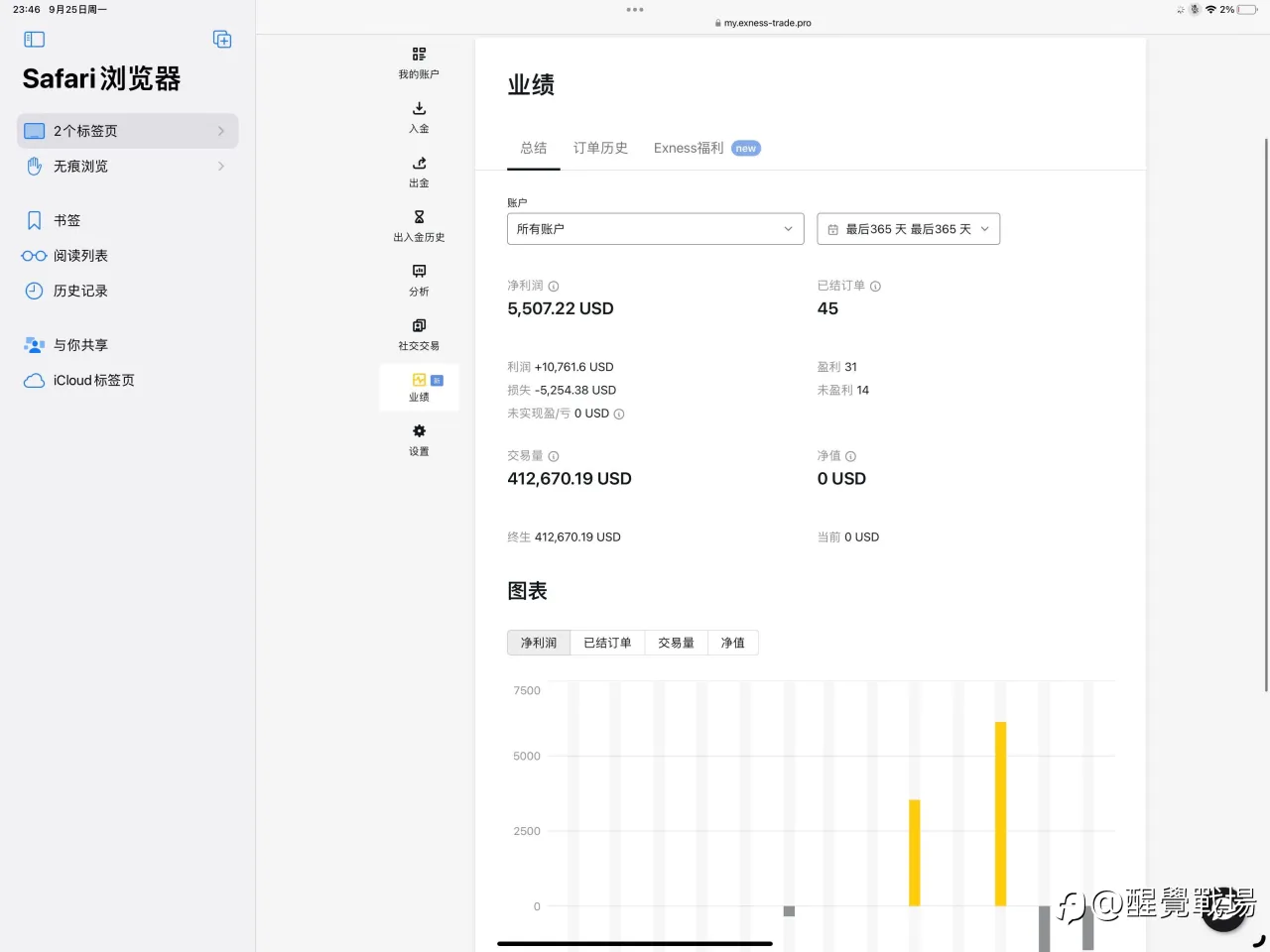Select the 已结订单 chart tab
This screenshot has height=952, width=1270.
pos(607,643)
